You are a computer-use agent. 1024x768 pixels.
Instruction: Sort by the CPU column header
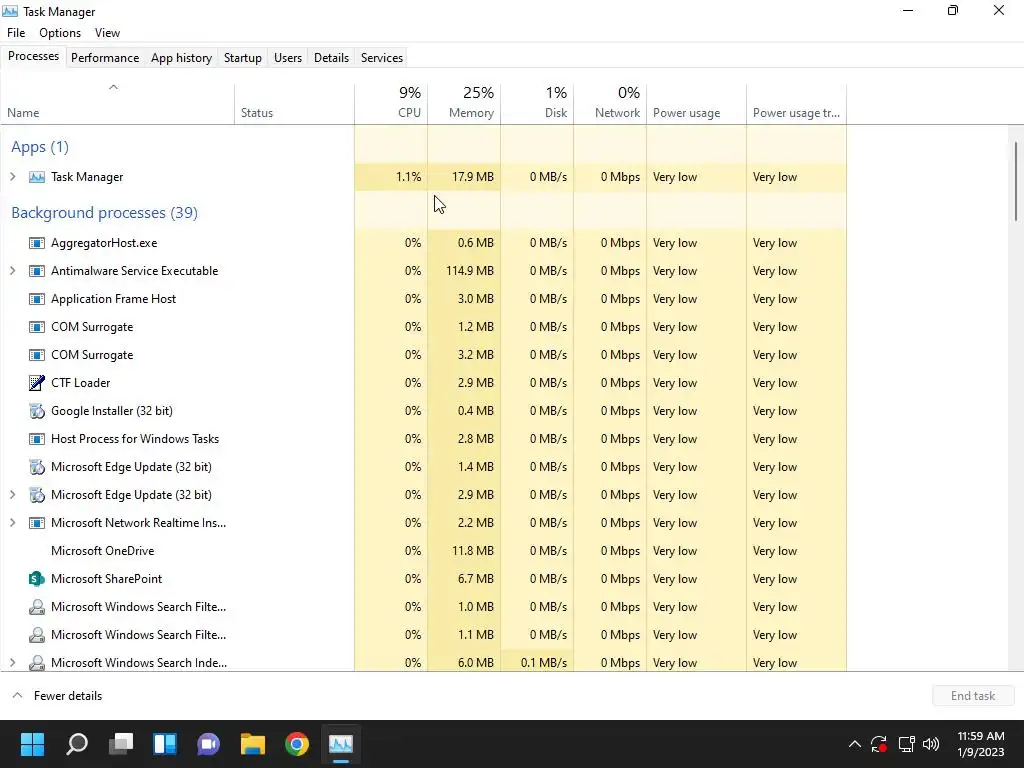[x=391, y=104]
